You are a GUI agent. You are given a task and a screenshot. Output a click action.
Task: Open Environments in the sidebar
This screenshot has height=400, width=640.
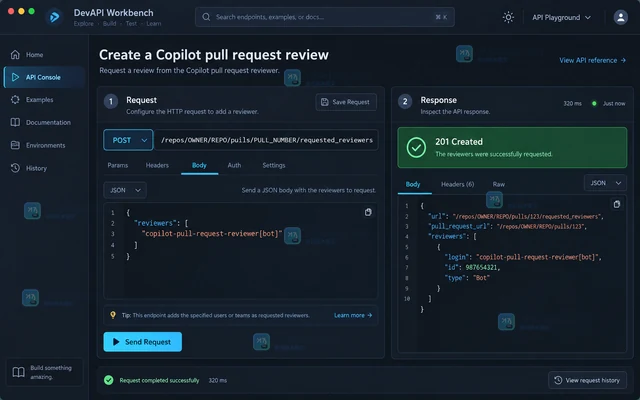pos(44,145)
